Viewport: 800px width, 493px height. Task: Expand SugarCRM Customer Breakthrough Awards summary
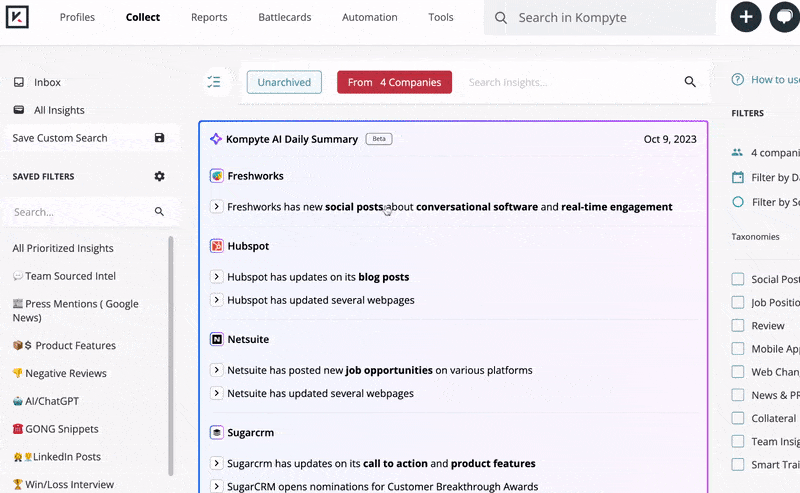tap(216, 486)
